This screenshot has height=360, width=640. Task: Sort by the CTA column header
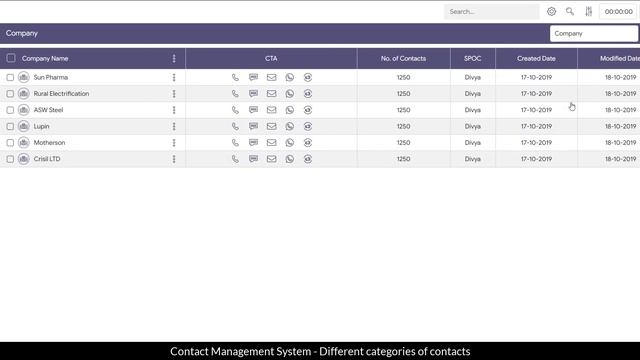[271, 58]
